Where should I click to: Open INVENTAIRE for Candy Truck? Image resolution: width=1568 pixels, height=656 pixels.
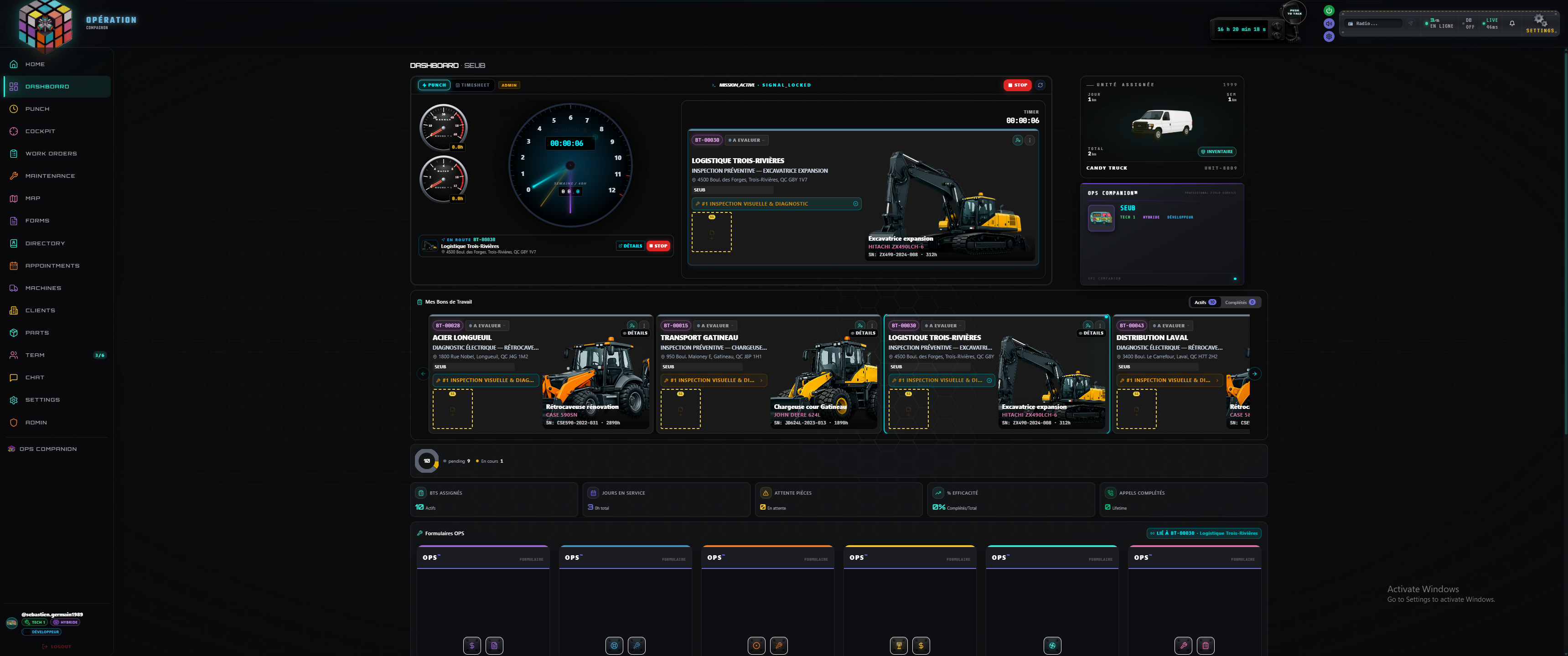pyautogui.click(x=1217, y=151)
